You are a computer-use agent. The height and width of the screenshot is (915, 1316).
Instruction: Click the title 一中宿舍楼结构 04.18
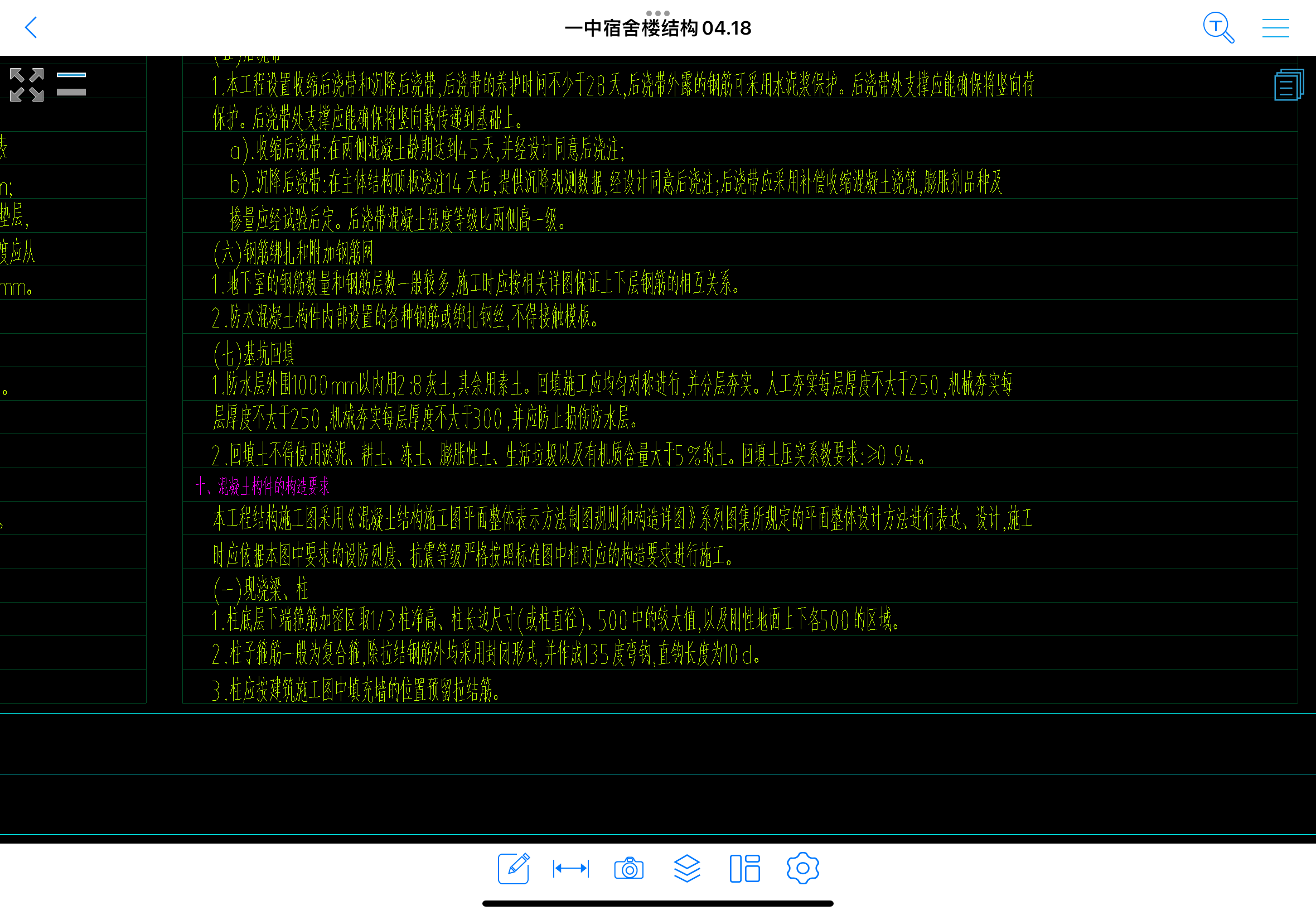coord(657,28)
